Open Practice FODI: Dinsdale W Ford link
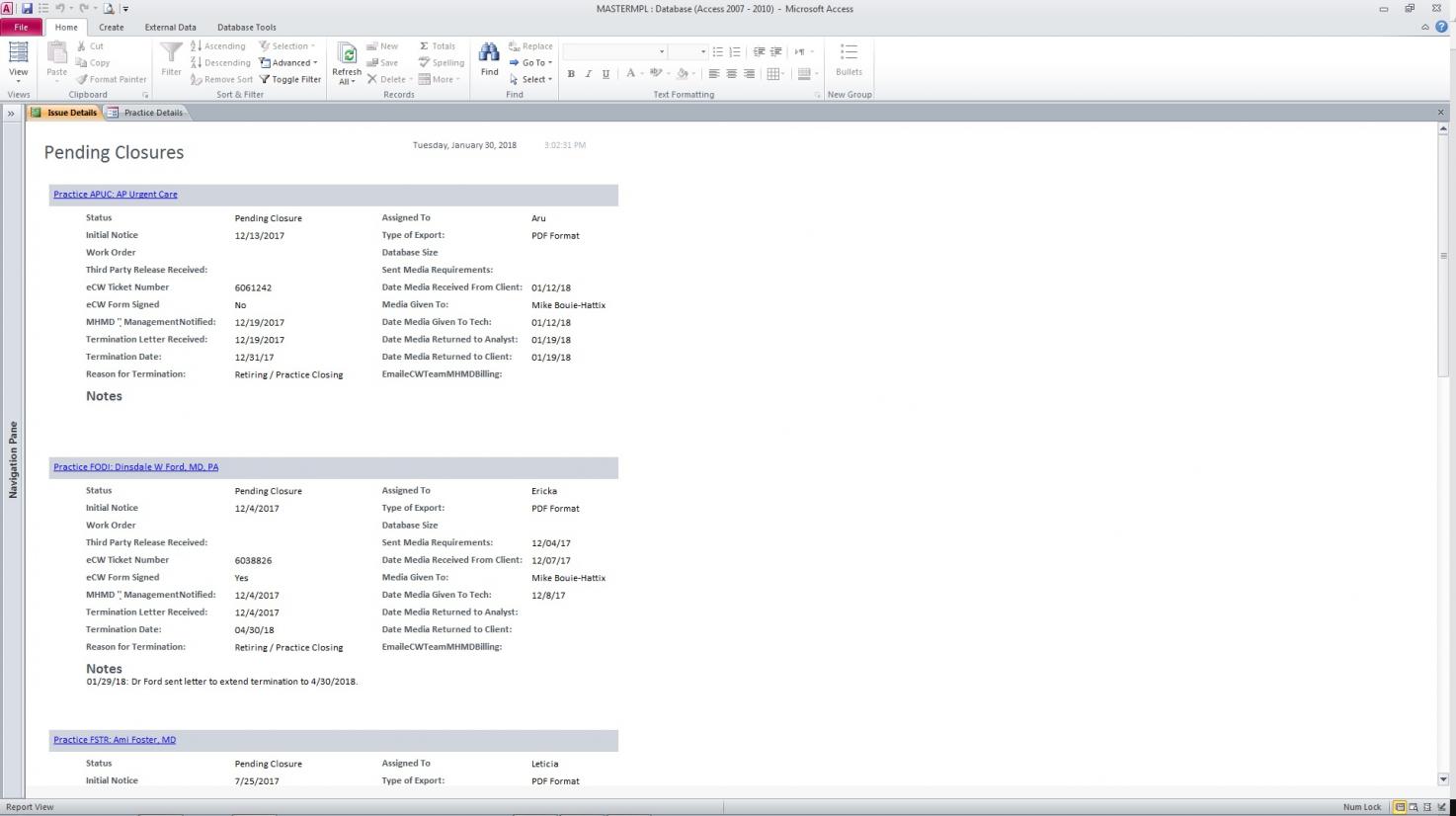The image size is (1456, 816). 136,467
